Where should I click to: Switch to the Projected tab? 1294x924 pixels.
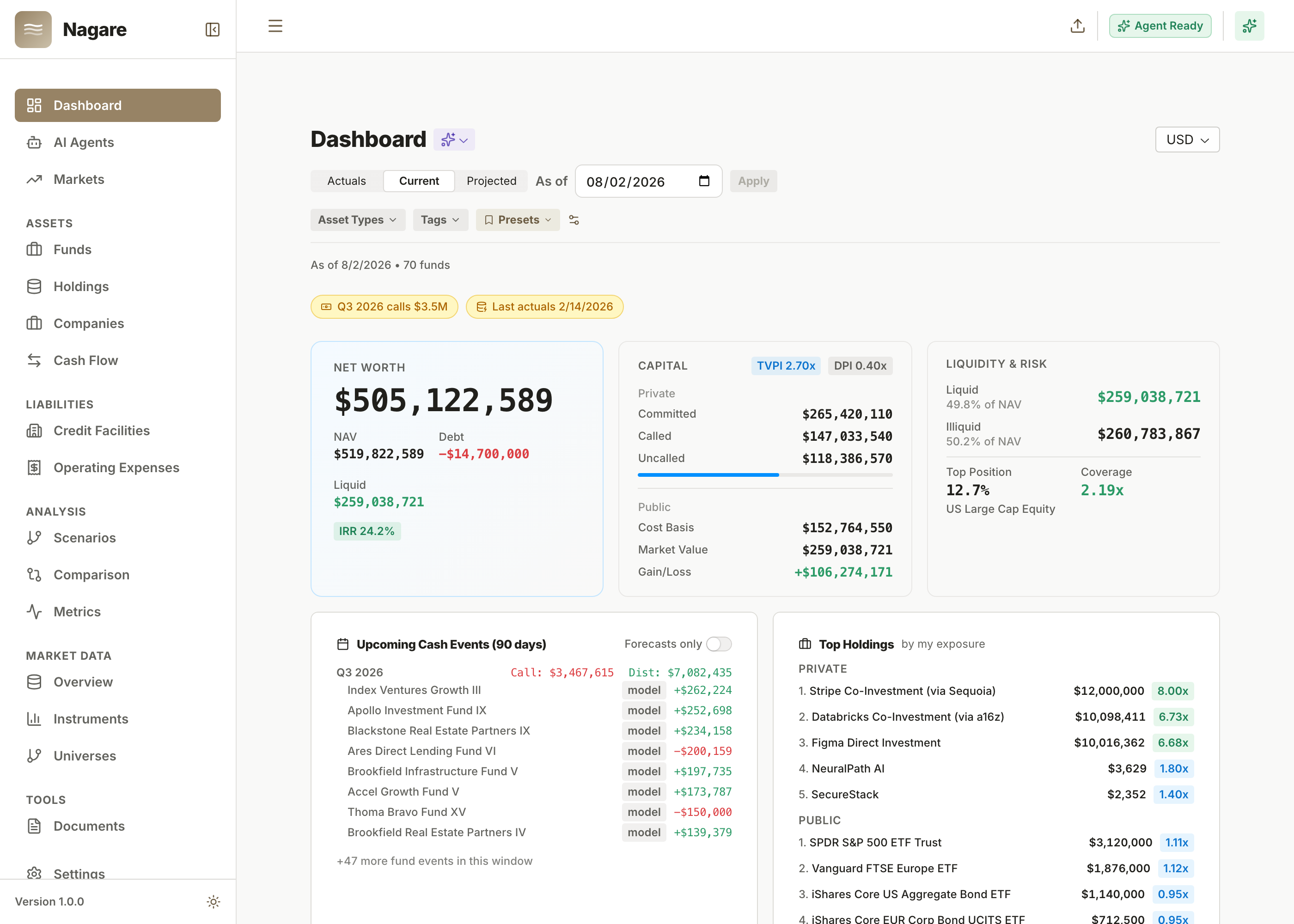point(492,181)
